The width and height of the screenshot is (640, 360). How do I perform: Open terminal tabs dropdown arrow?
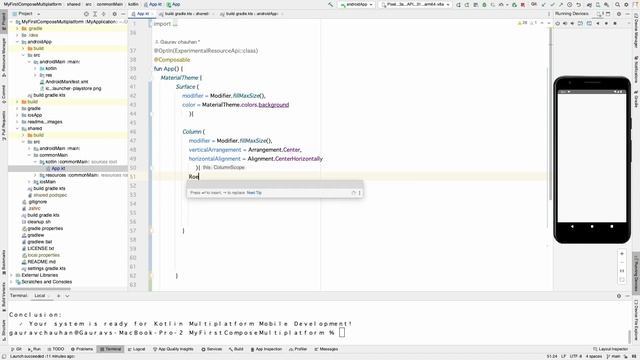tap(67, 296)
